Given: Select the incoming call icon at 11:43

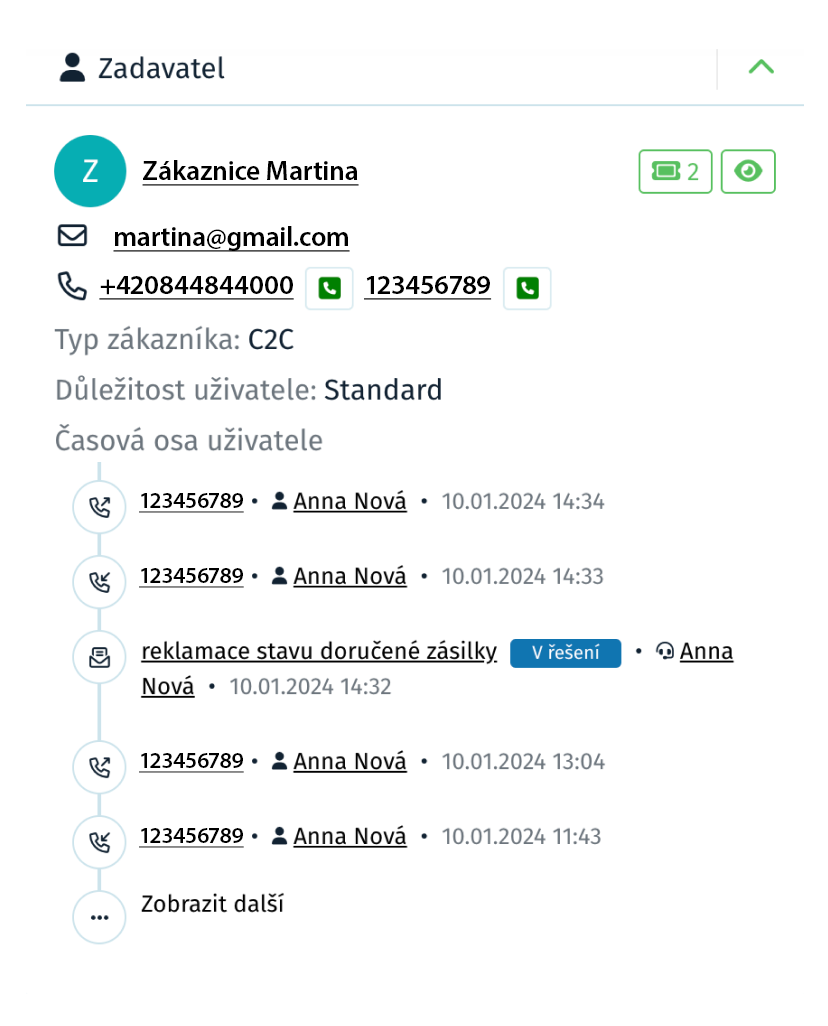Looking at the screenshot, I should [x=99, y=841].
